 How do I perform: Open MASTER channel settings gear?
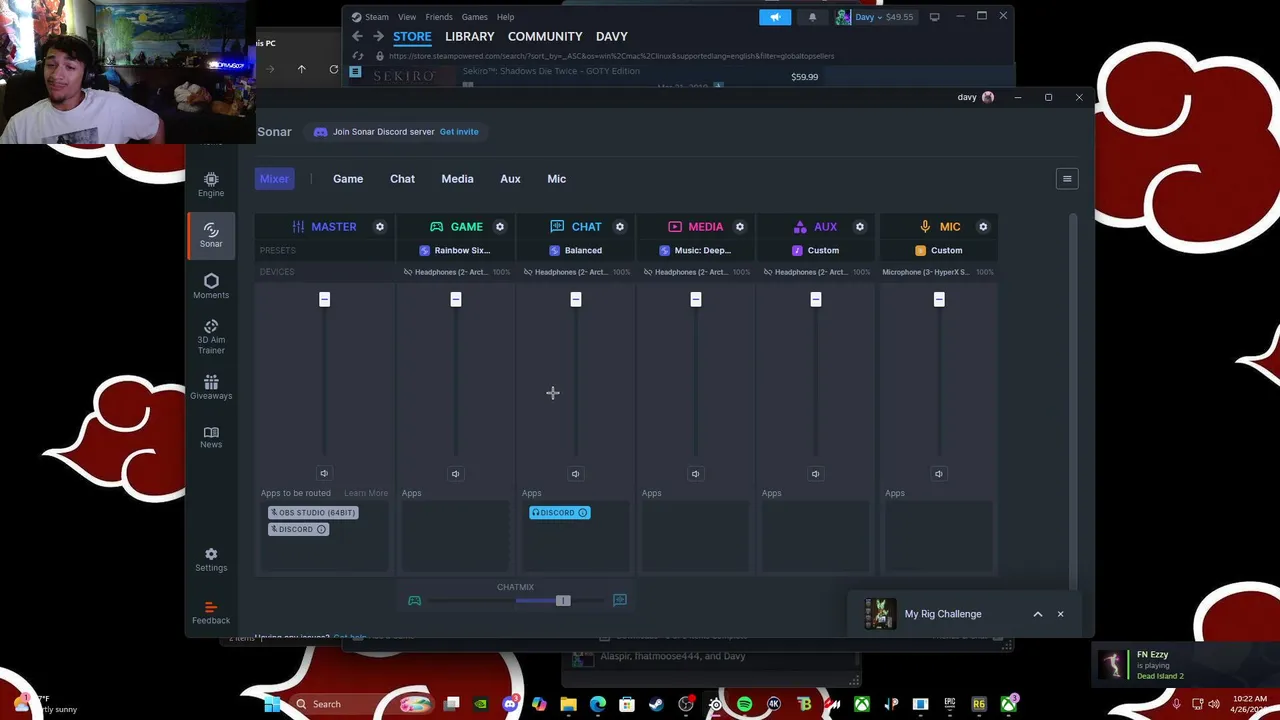380,227
